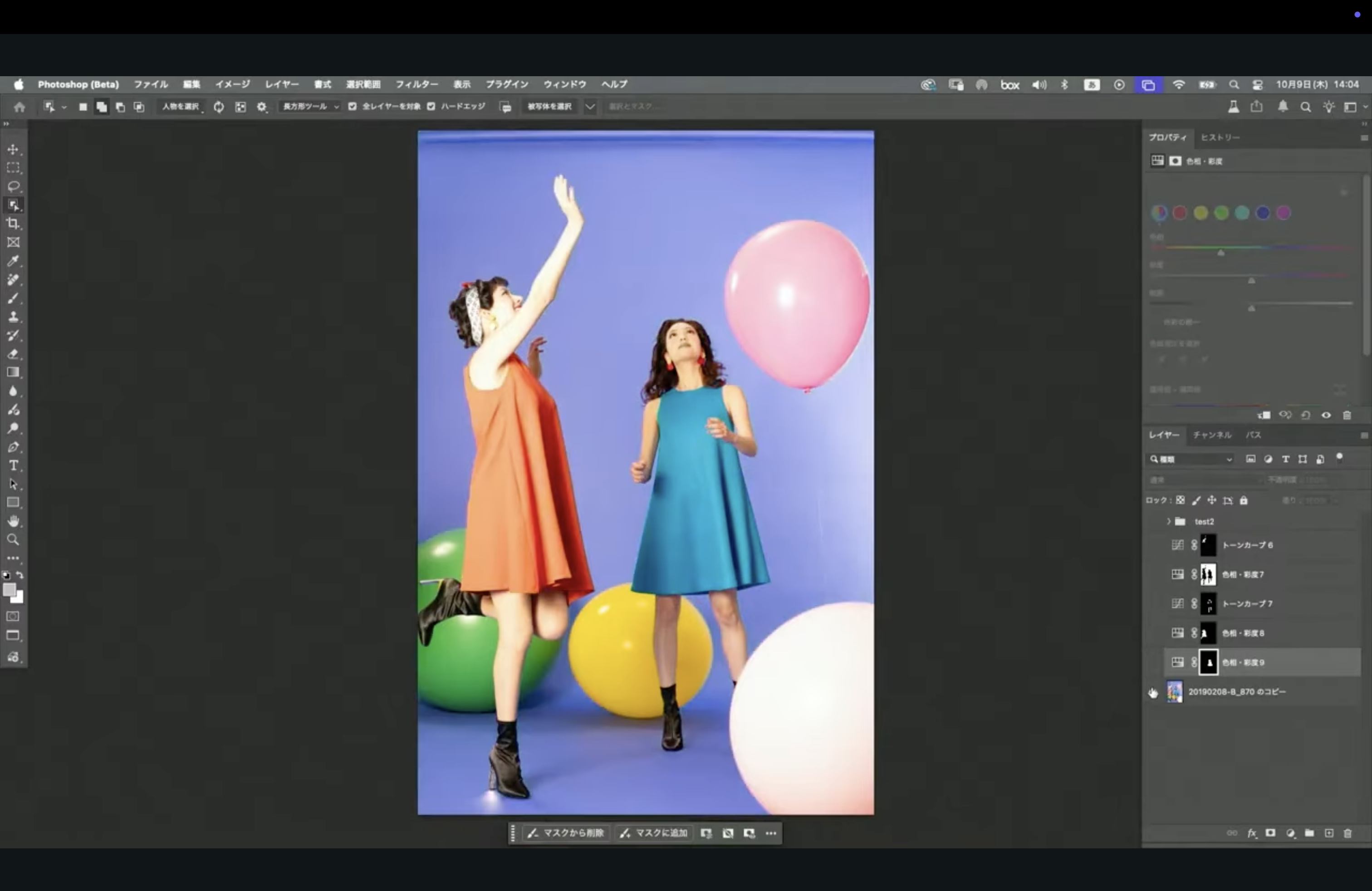The image size is (1372, 891).
Task: Select the Clone Stamp tool
Action: point(13,317)
